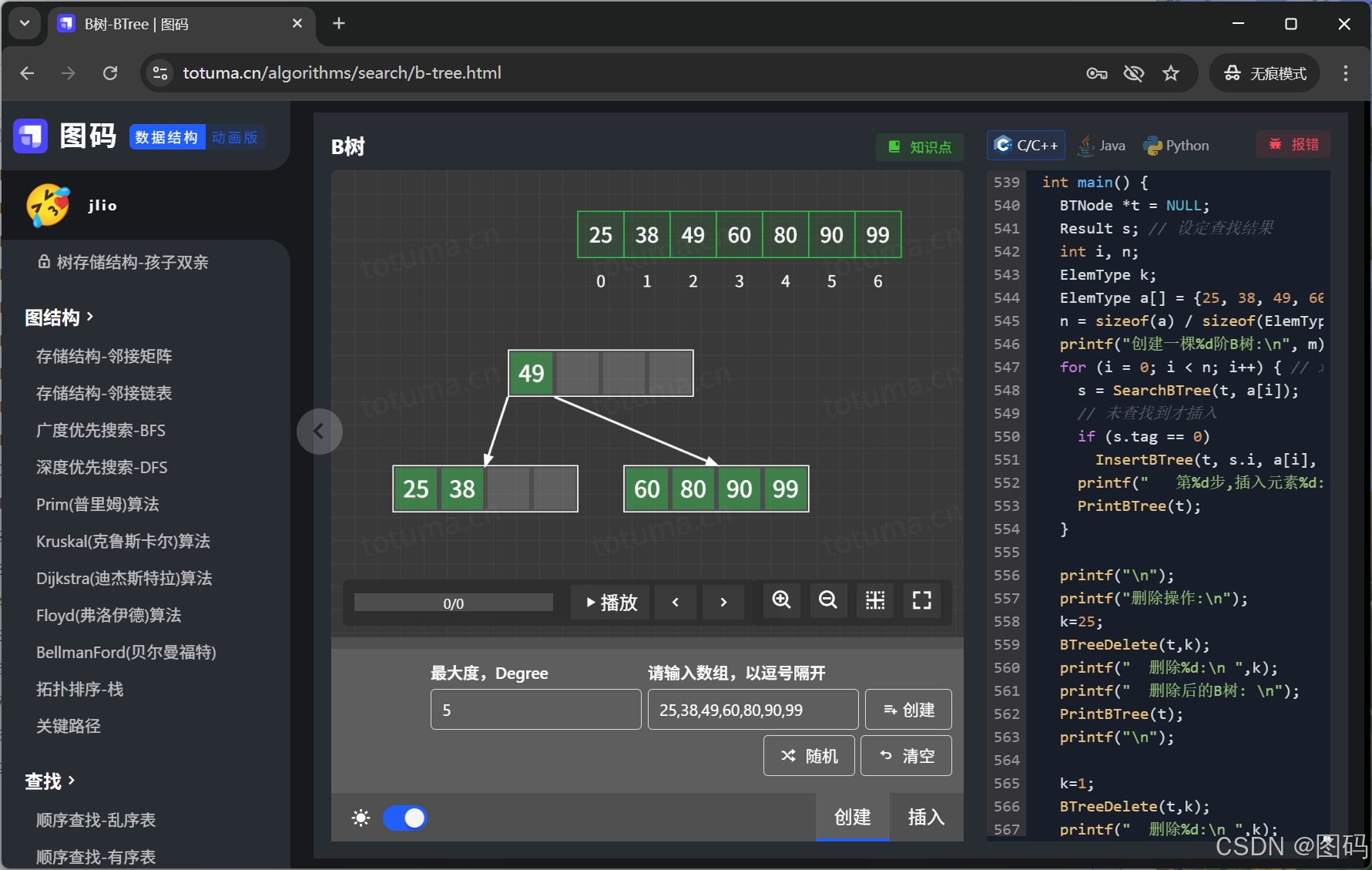Go back in browser history
The width and height of the screenshot is (1372, 870).
(x=28, y=72)
